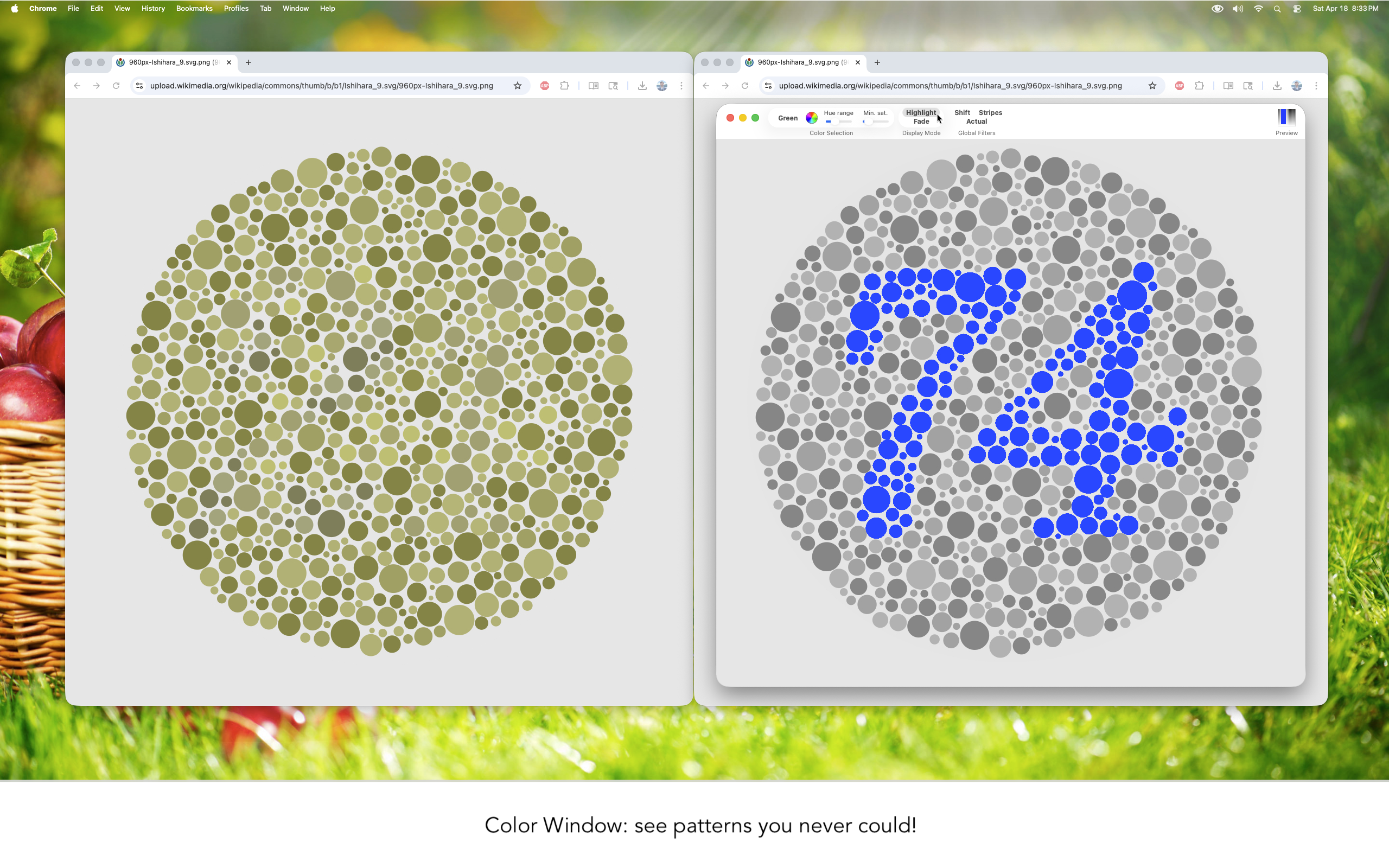1389x868 pixels.
Task: Enable the Shift global filter
Action: (962, 112)
